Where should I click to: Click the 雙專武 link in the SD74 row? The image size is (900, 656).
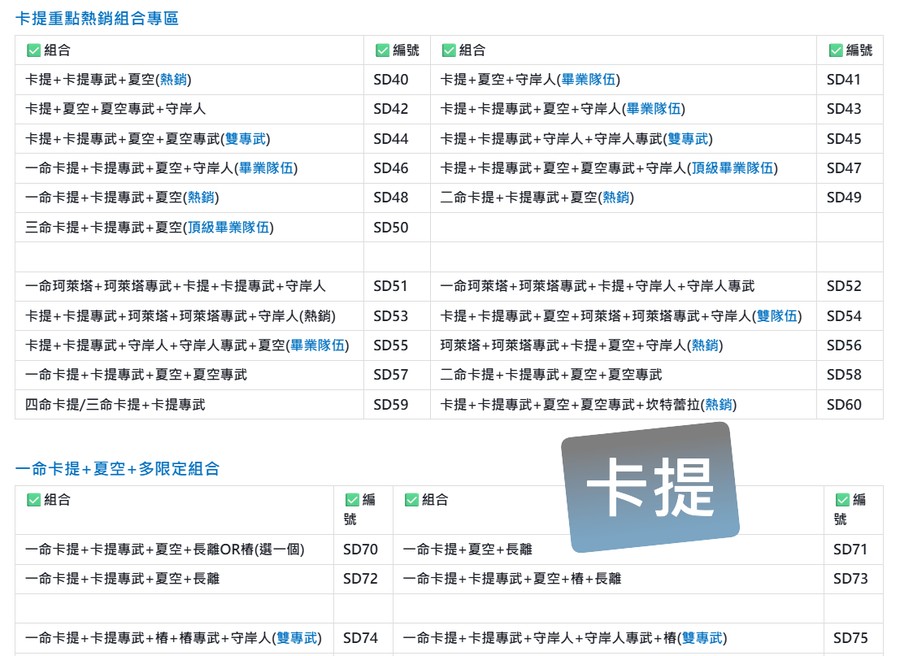coord(297,638)
